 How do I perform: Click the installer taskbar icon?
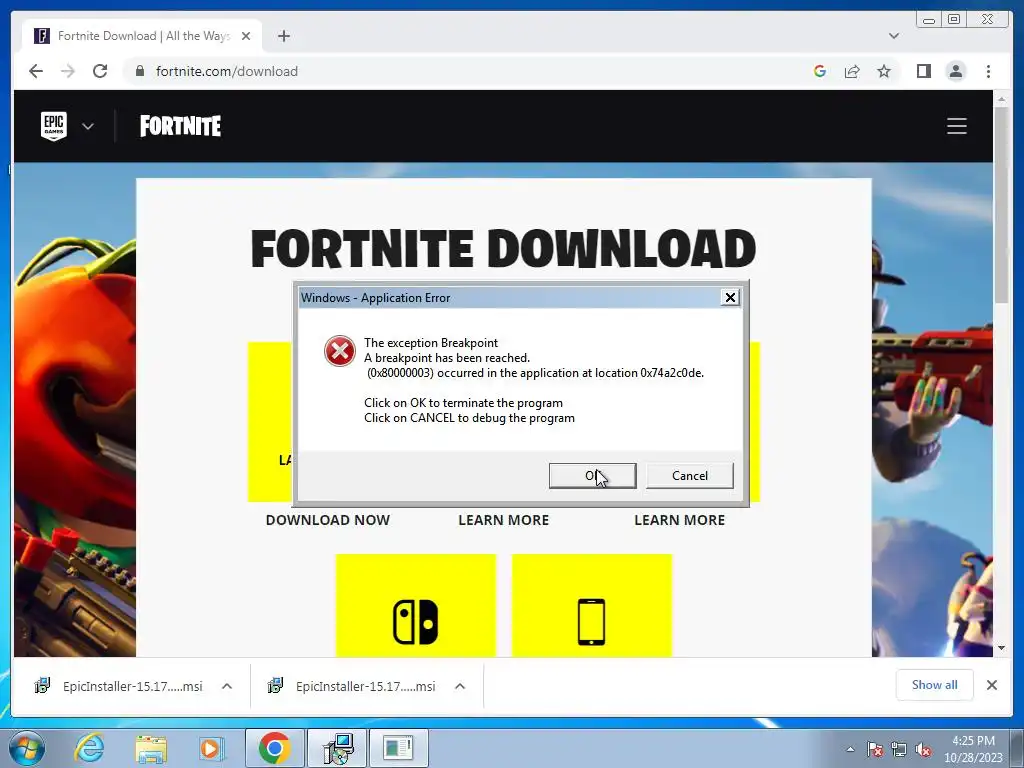coord(336,748)
